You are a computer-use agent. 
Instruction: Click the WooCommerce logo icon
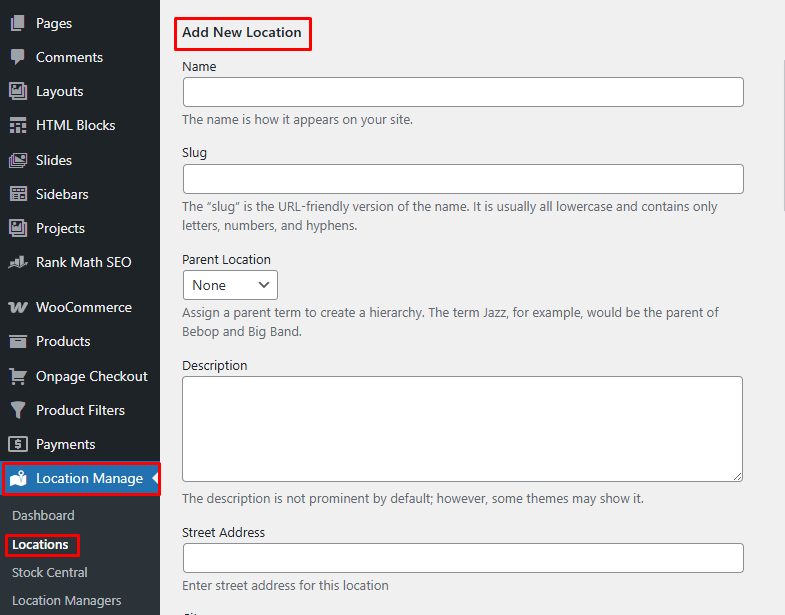pos(18,307)
